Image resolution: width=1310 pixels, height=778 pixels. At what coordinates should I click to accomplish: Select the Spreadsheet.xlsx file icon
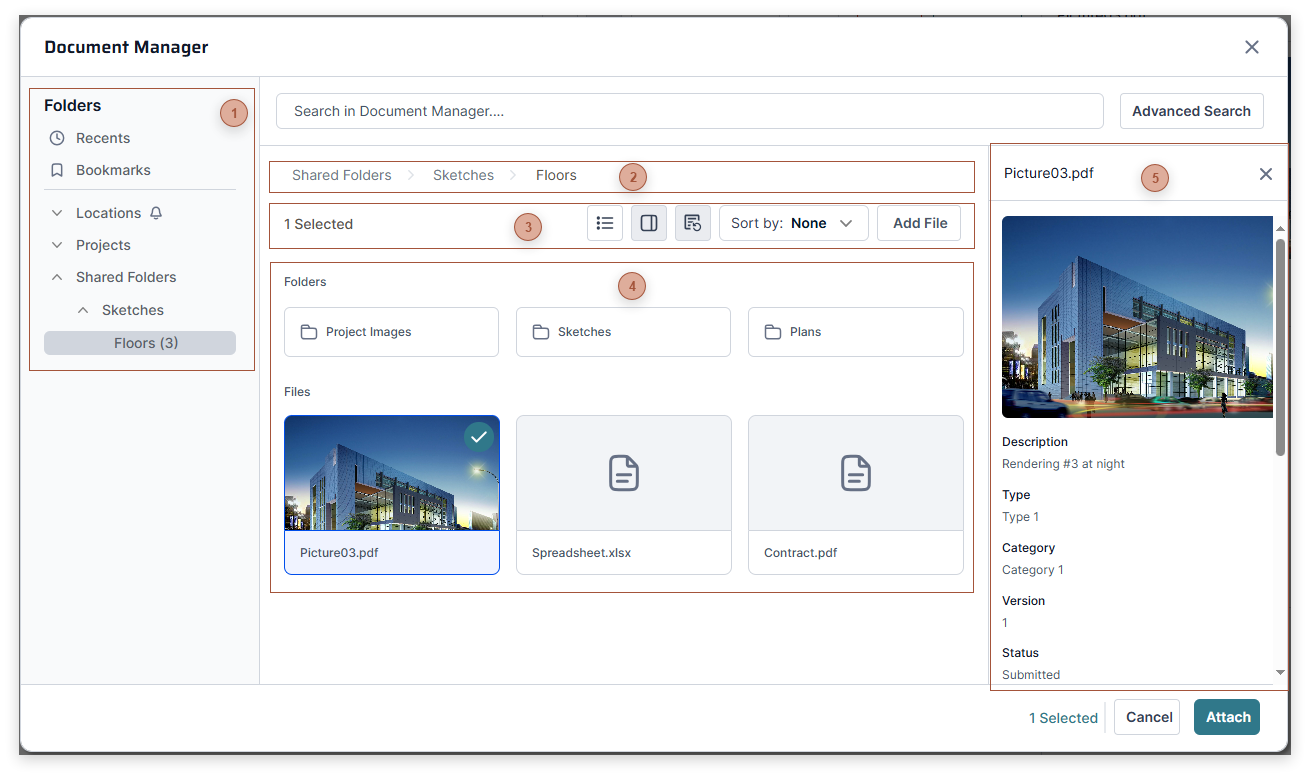[623, 473]
